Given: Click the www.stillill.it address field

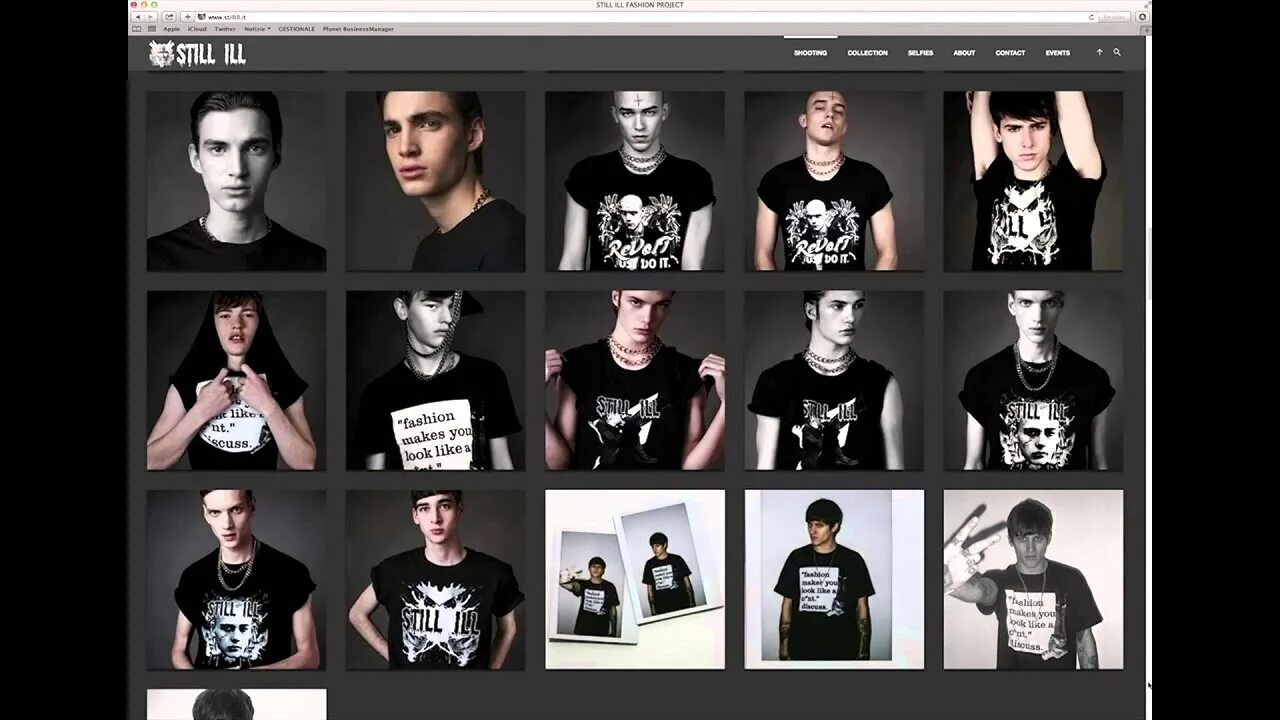Looking at the screenshot, I should [x=640, y=17].
